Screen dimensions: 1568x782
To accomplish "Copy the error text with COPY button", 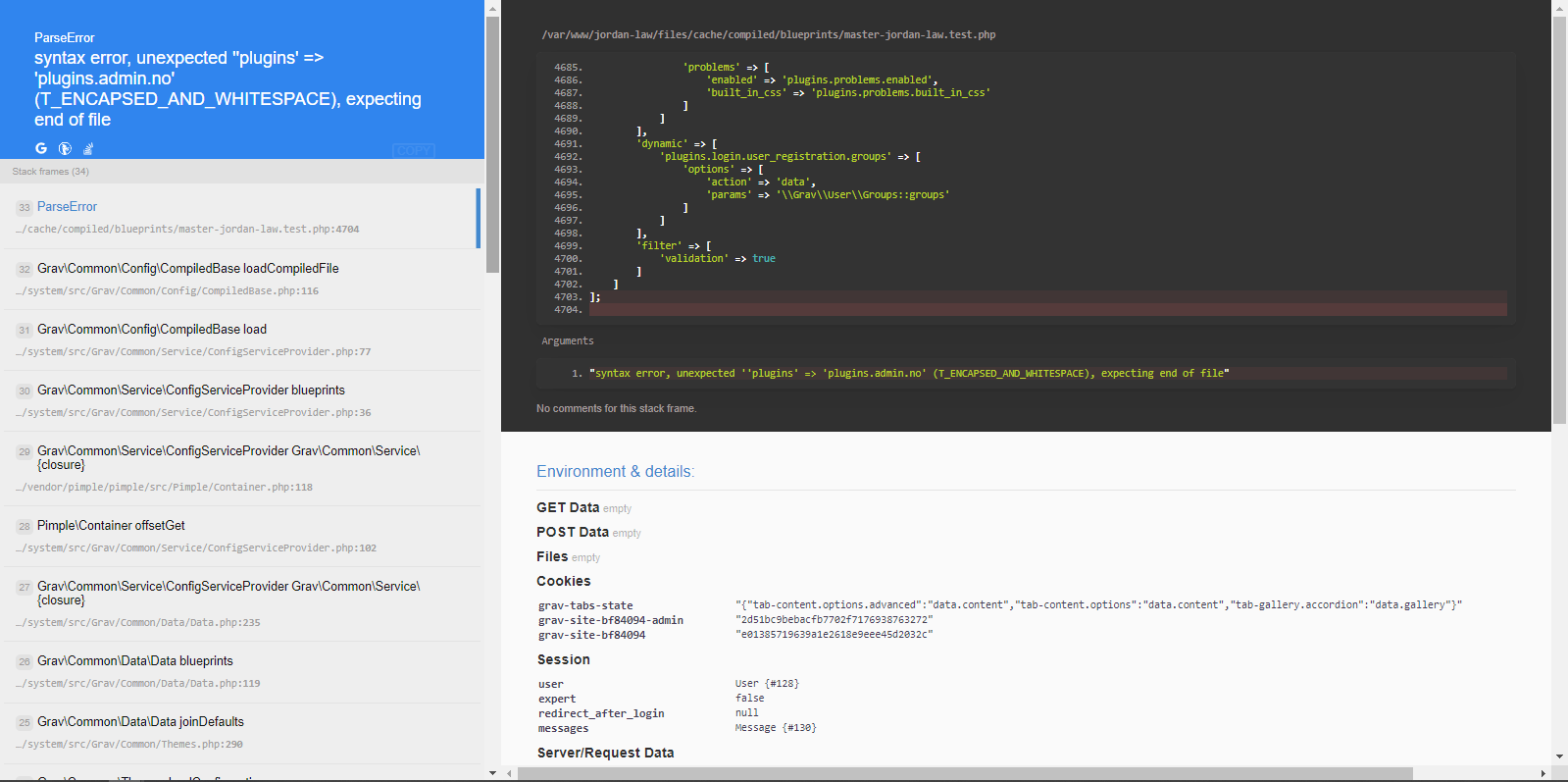I will click(414, 150).
